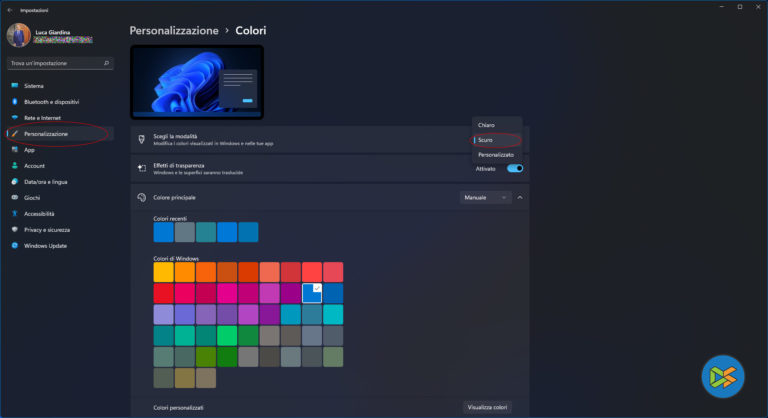Click the Luca Giardina account name
This screenshot has height=418, width=768.
point(52,32)
